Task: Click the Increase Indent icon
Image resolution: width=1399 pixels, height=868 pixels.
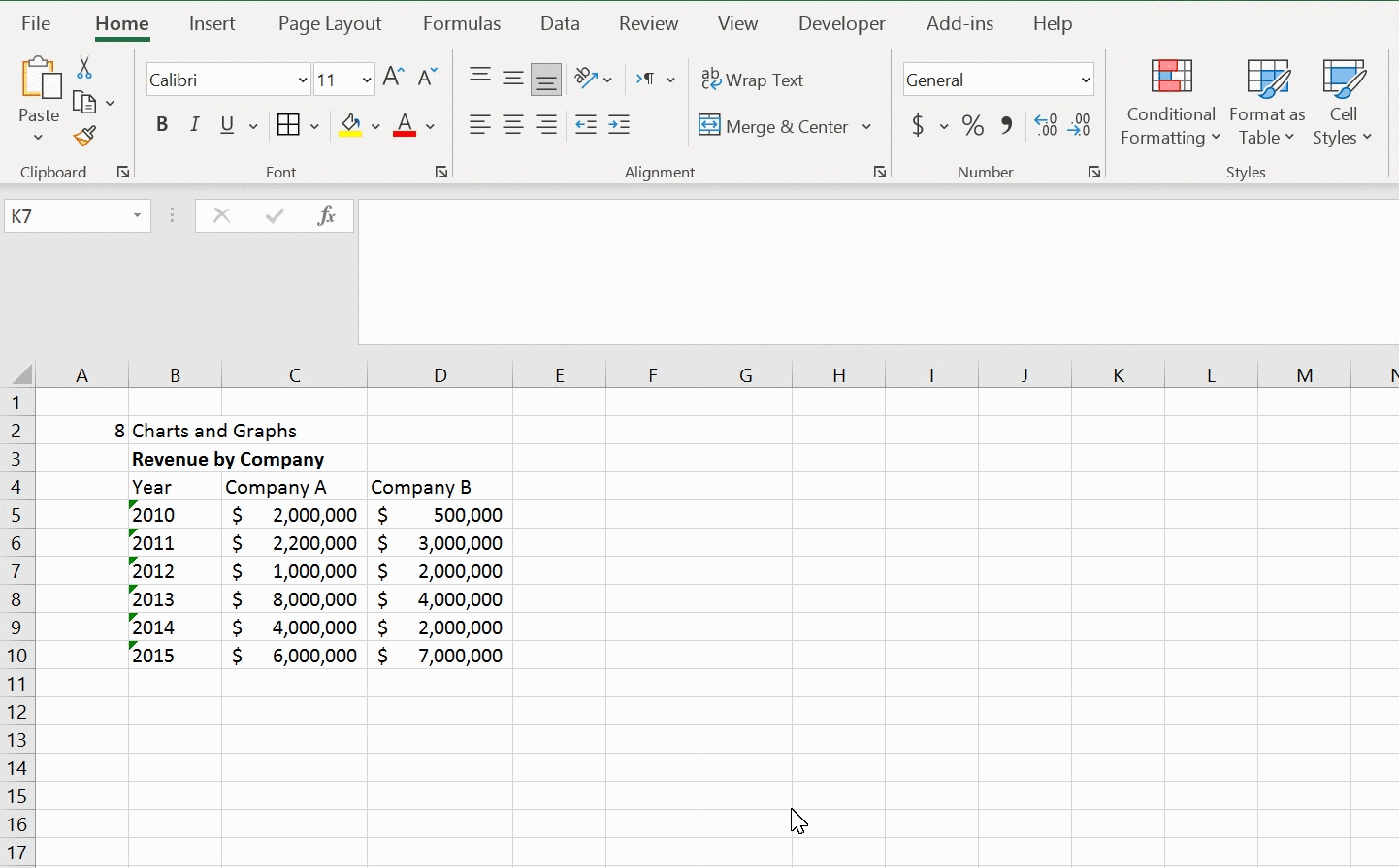Action: click(x=619, y=125)
